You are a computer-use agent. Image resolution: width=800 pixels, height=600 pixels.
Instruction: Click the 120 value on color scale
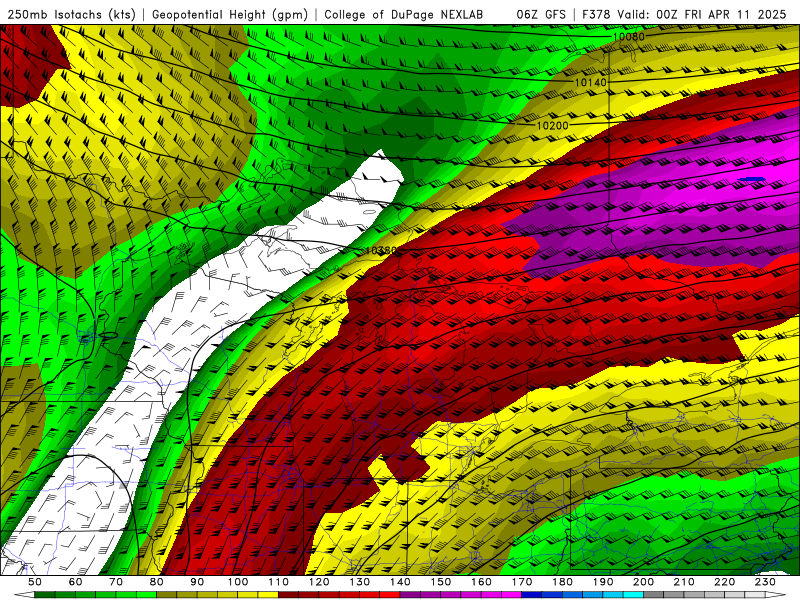319,582
